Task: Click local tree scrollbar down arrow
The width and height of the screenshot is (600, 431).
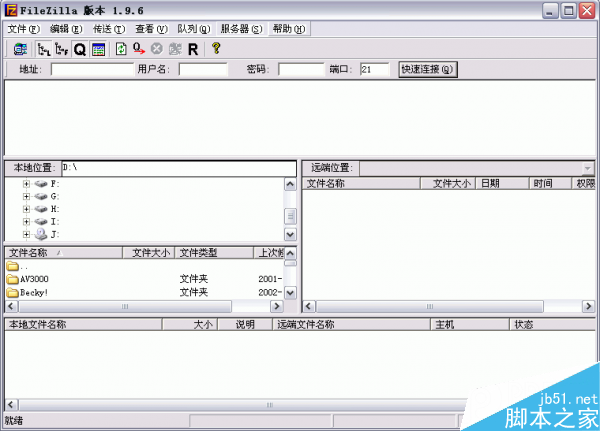Action: click(290, 234)
